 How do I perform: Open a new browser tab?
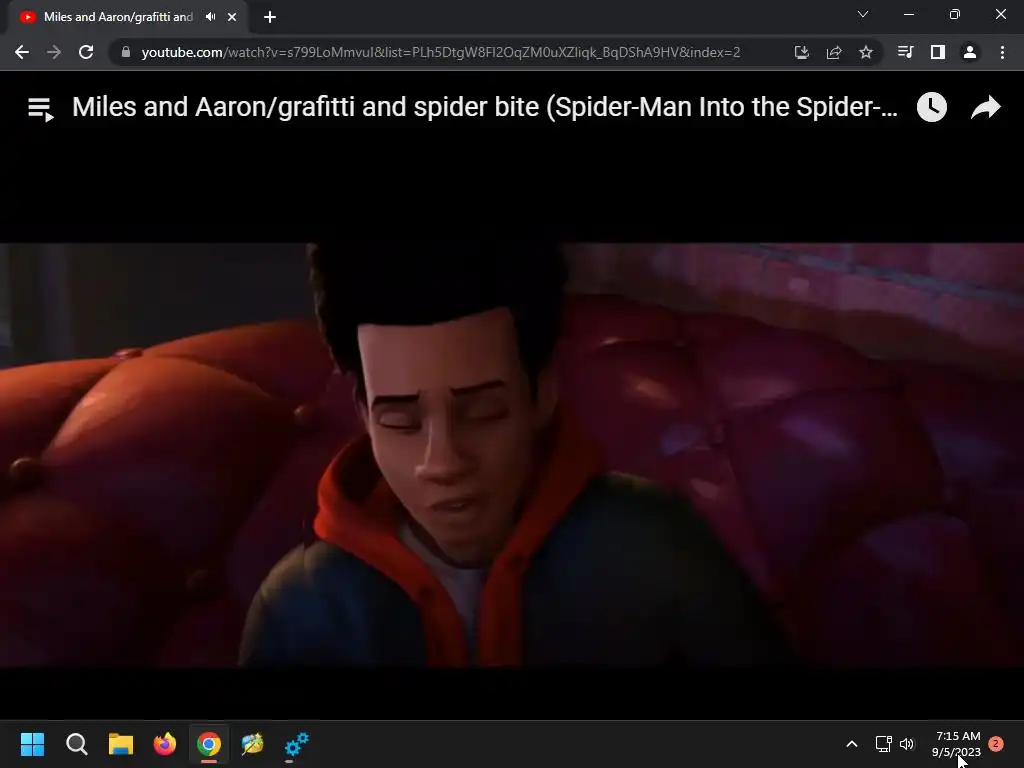(x=270, y=17)
